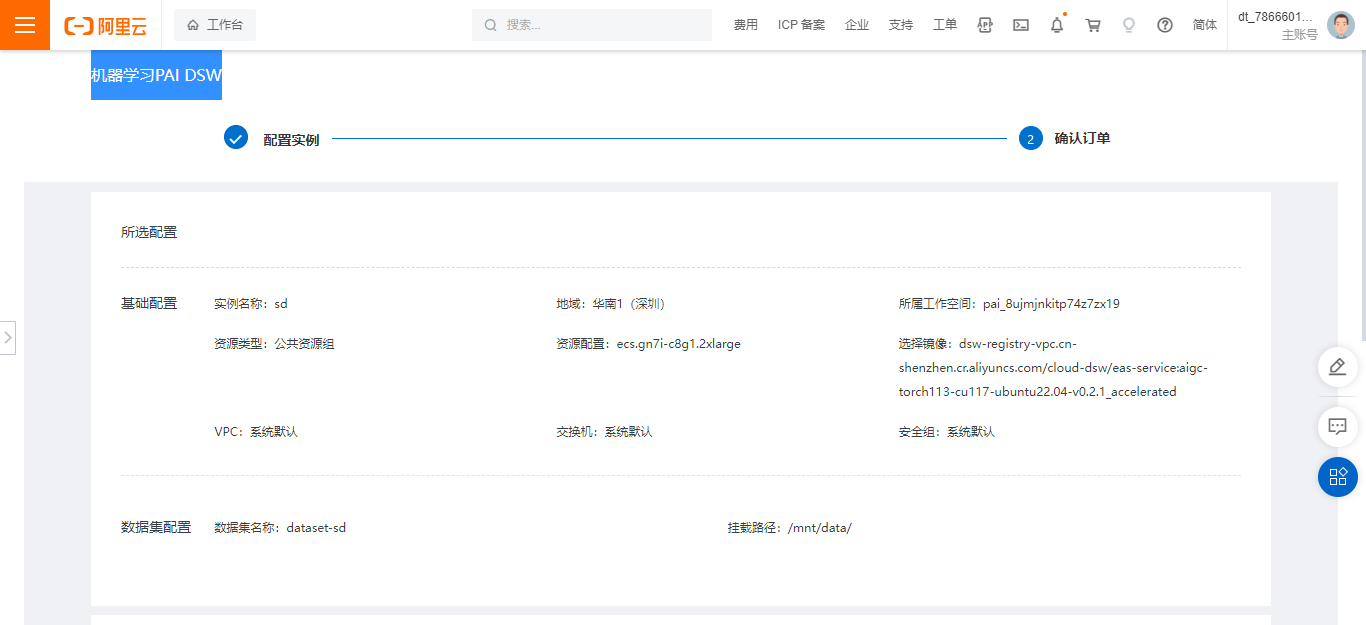Select the 确认订单 step label

tap(1082, 139)
